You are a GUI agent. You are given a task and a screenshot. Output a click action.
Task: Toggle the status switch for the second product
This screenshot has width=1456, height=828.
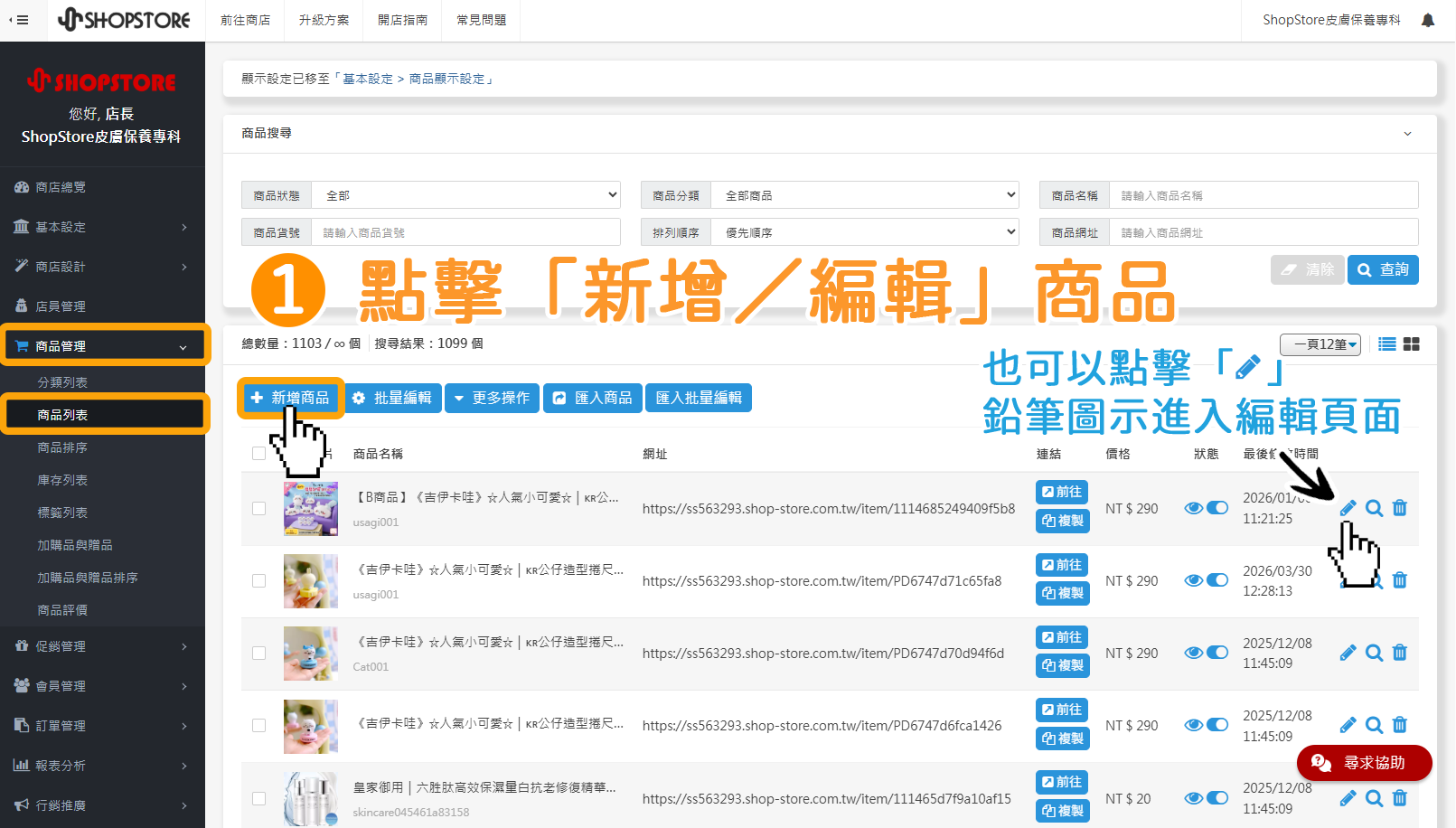click(x=1217, y=579)
